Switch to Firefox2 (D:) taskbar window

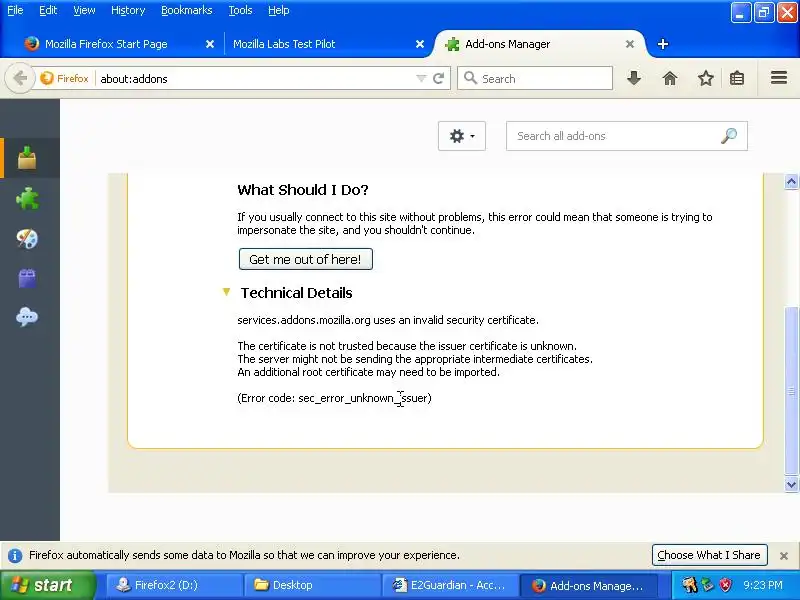coord(173,585)
